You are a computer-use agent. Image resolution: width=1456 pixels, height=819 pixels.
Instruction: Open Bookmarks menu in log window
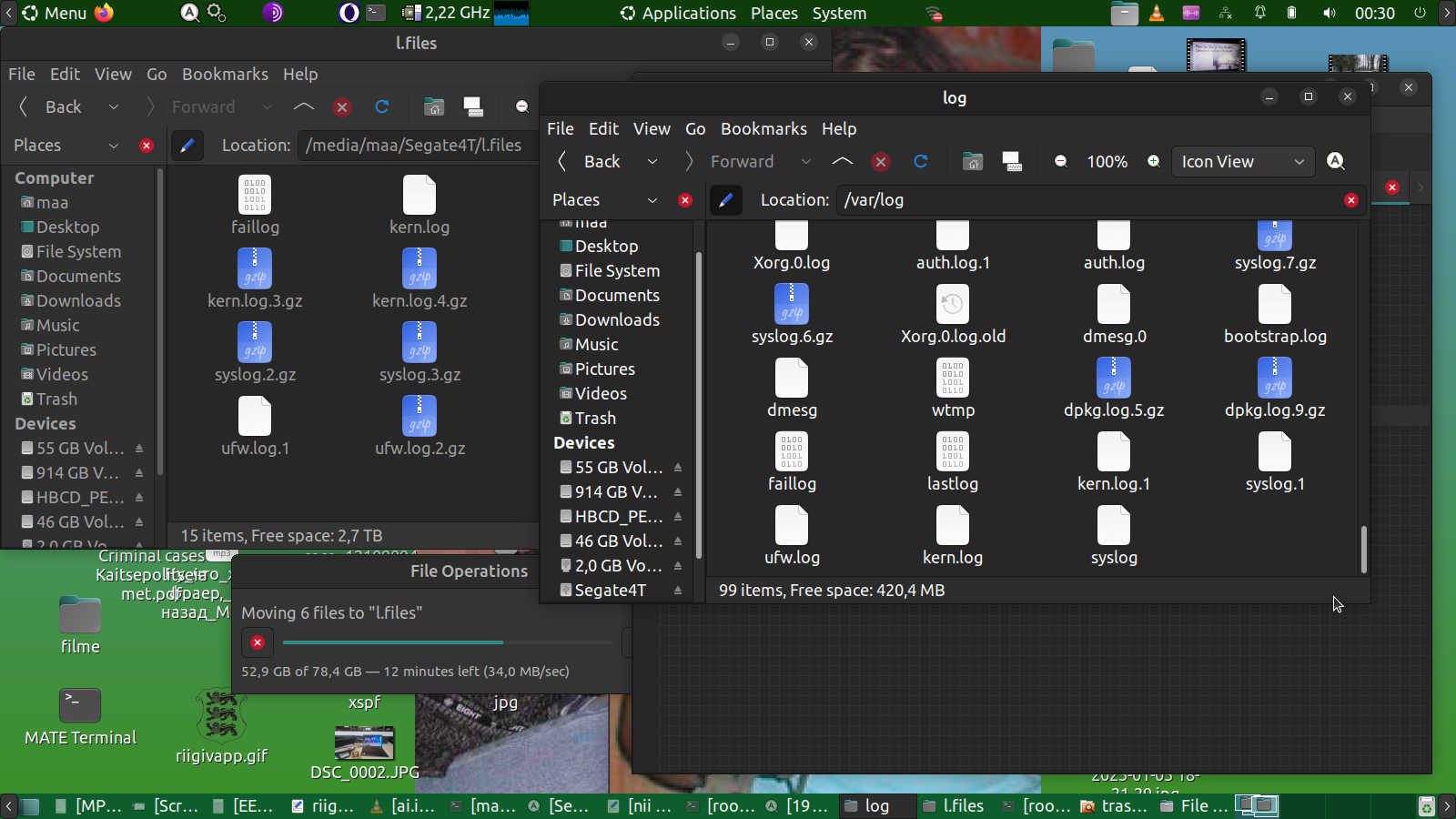click(763, 128)
